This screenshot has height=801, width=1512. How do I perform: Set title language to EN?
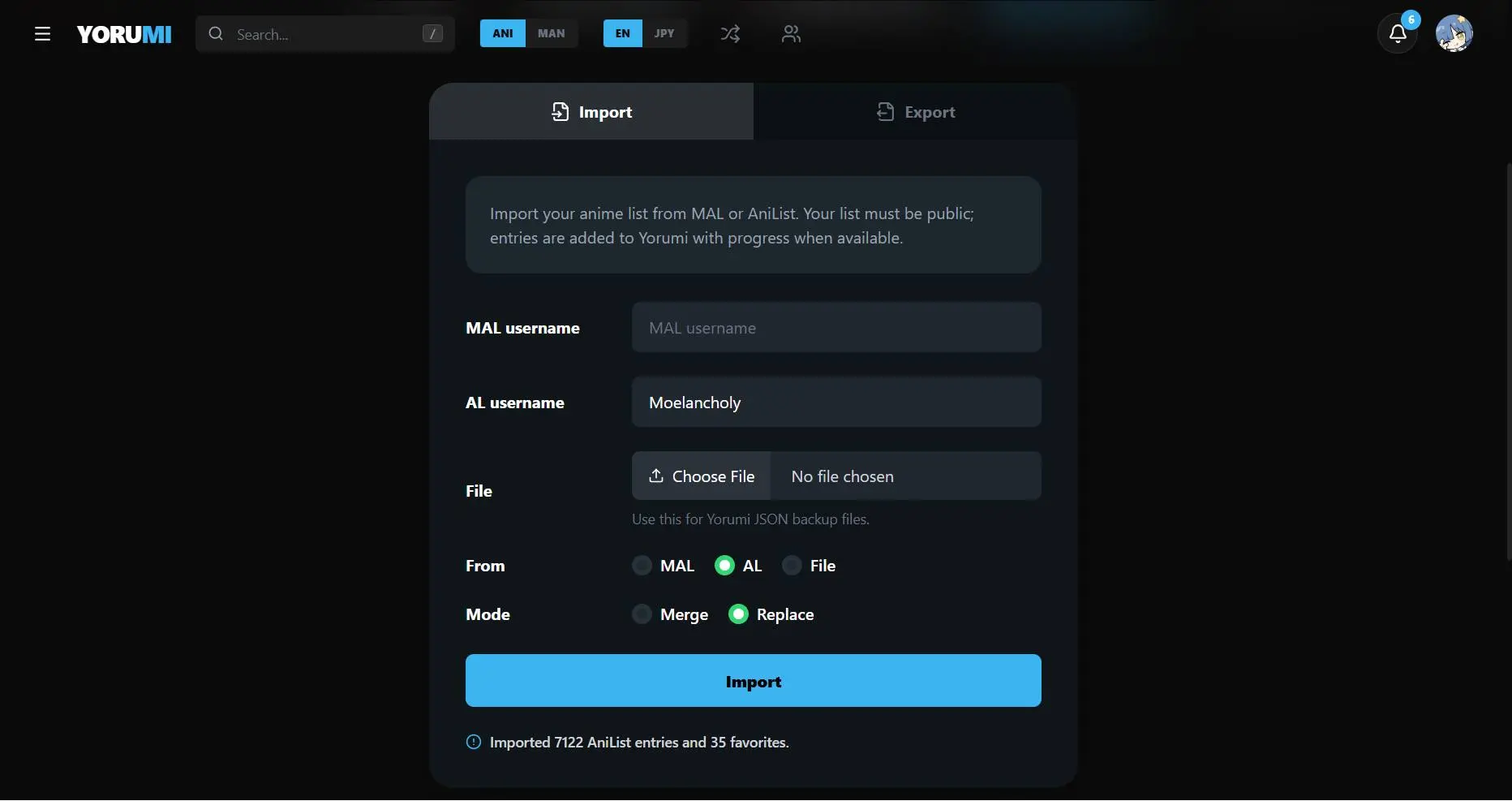pos(623,33)
